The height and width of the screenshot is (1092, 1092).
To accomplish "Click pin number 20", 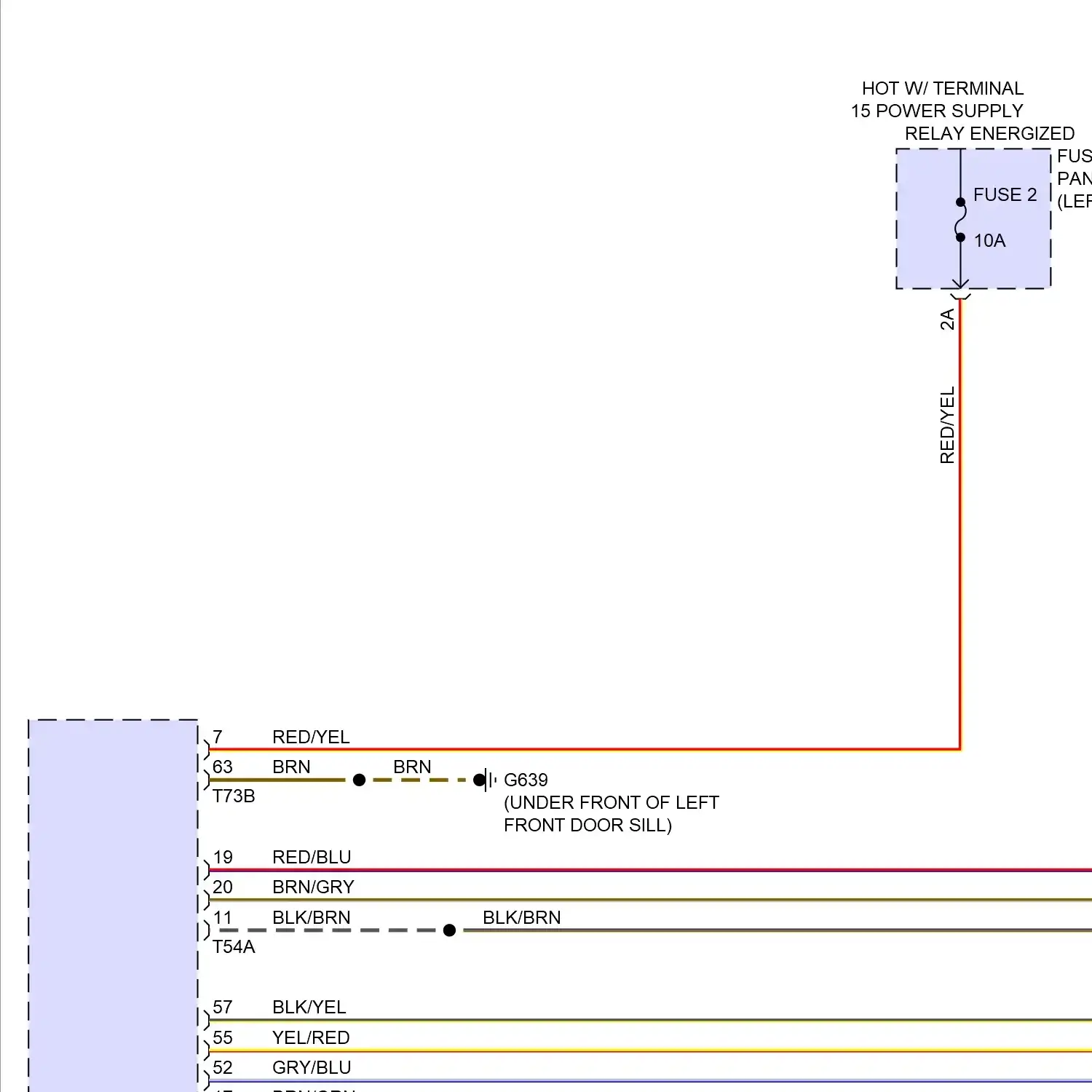I will click(223, 887).
